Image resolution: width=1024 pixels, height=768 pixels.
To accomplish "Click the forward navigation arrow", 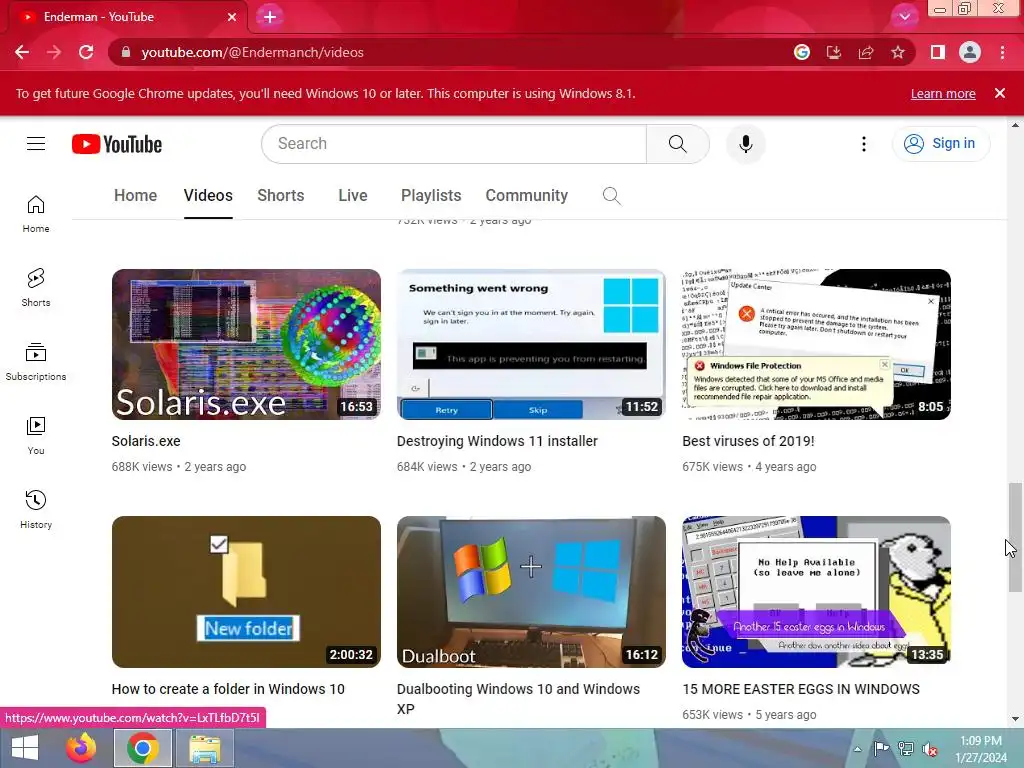I will pyautogui.click(x=54, y=52).
